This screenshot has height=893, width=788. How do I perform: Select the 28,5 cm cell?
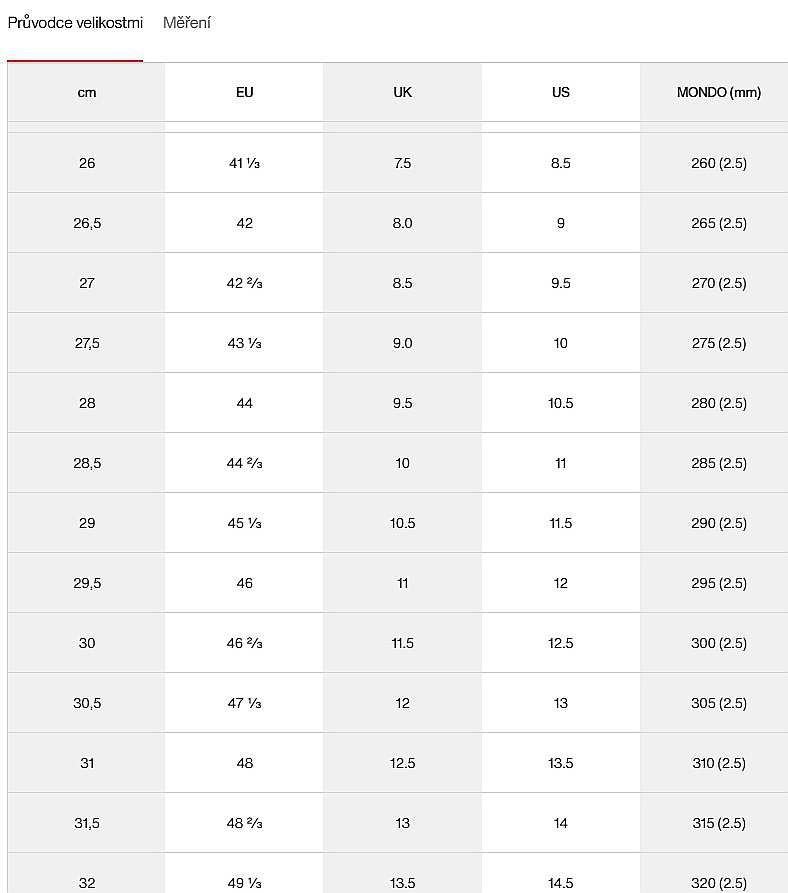(x=87, y=463)
